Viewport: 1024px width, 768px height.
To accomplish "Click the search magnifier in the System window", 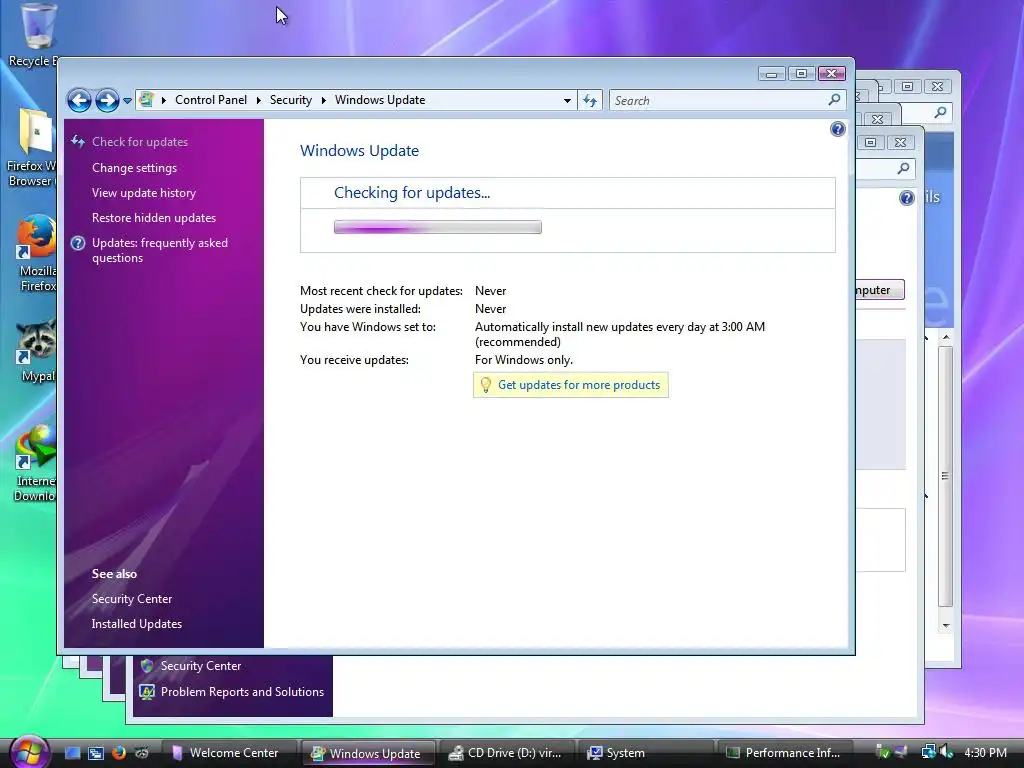I will click(903, 168).
